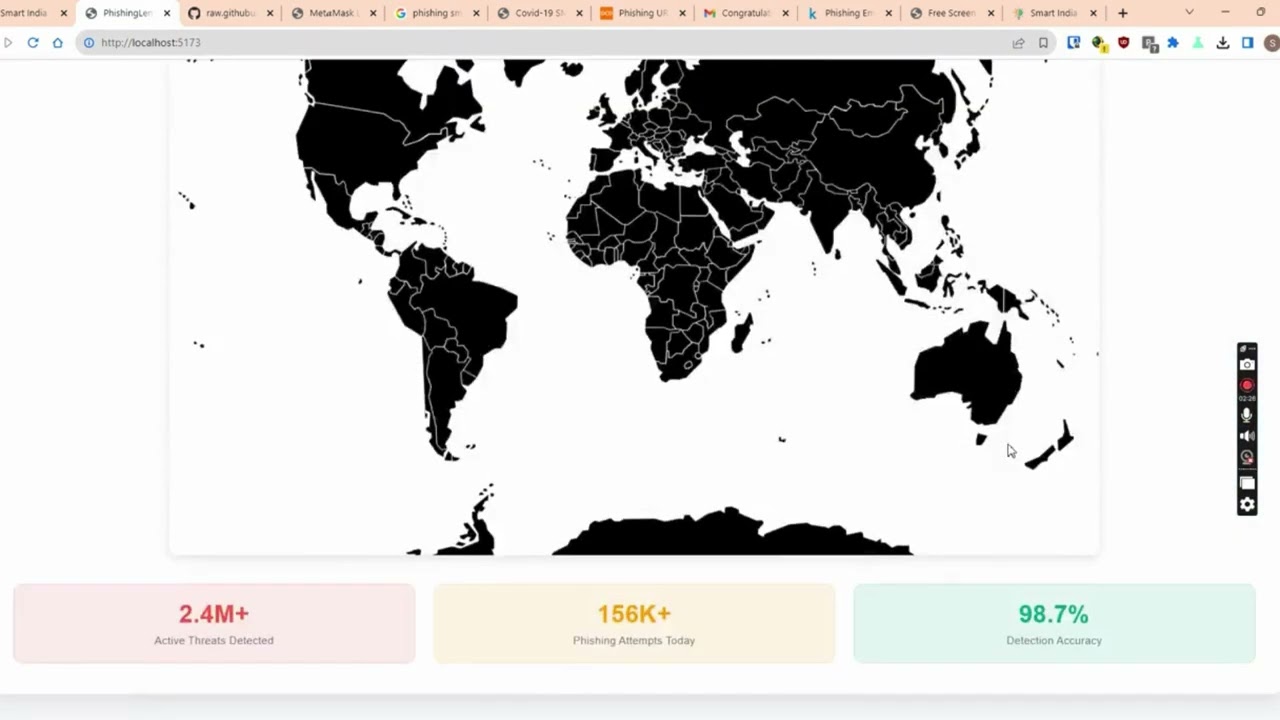Expand the tab search dropdown arrow
This screenshot has width=1280, height=720.
[1189, 13]
